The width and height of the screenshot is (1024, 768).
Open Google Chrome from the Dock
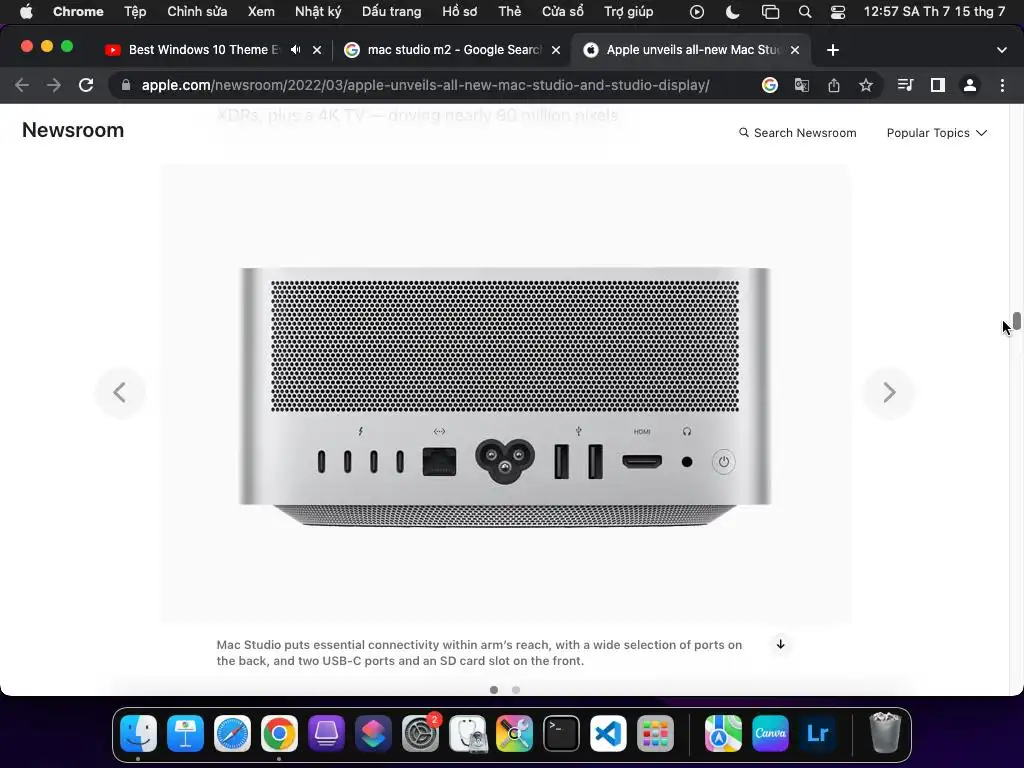pos(280,733)
